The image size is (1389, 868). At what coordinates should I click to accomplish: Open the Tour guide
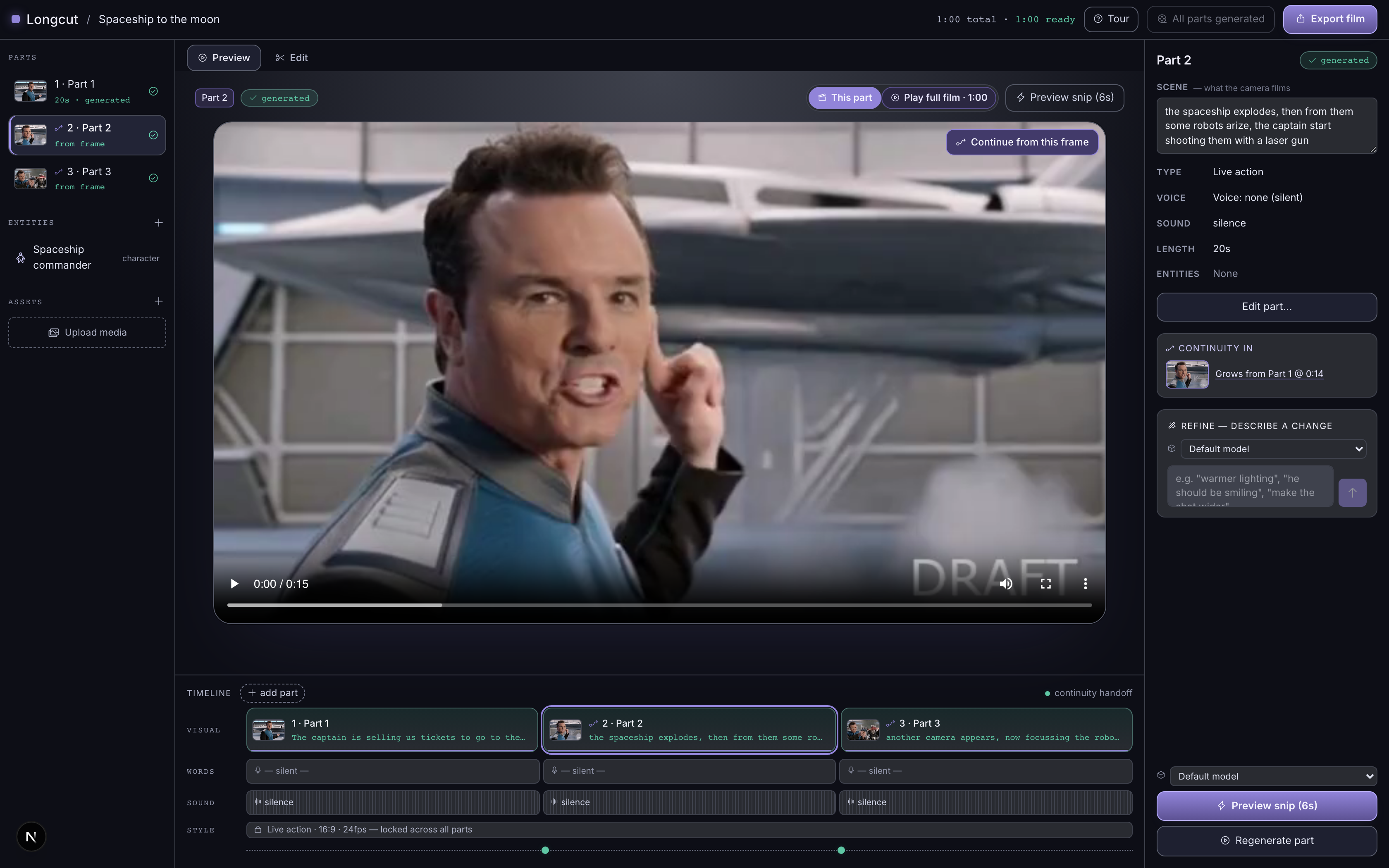point(1111,19)
